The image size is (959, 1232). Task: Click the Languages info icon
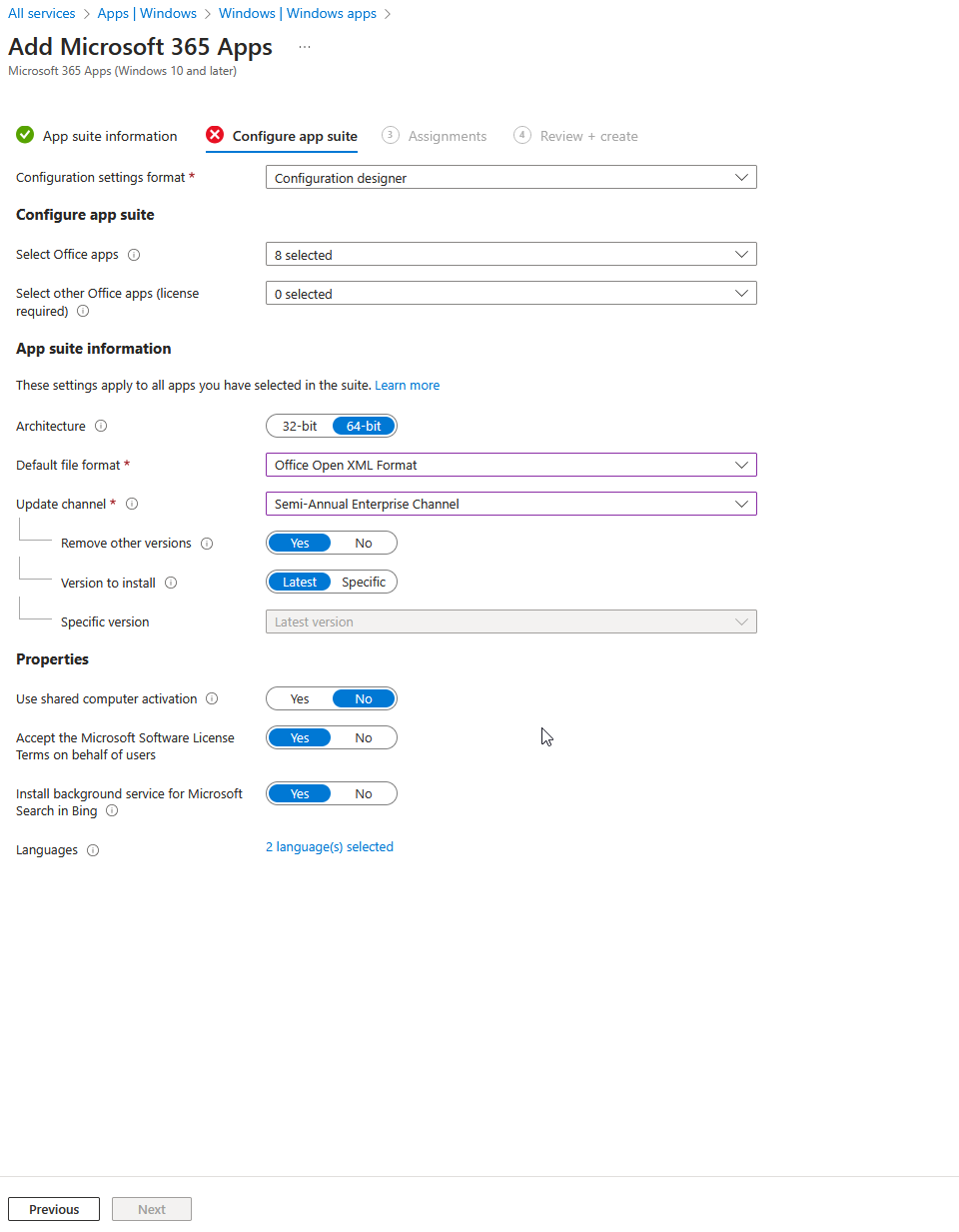click(x=92, y=850)
